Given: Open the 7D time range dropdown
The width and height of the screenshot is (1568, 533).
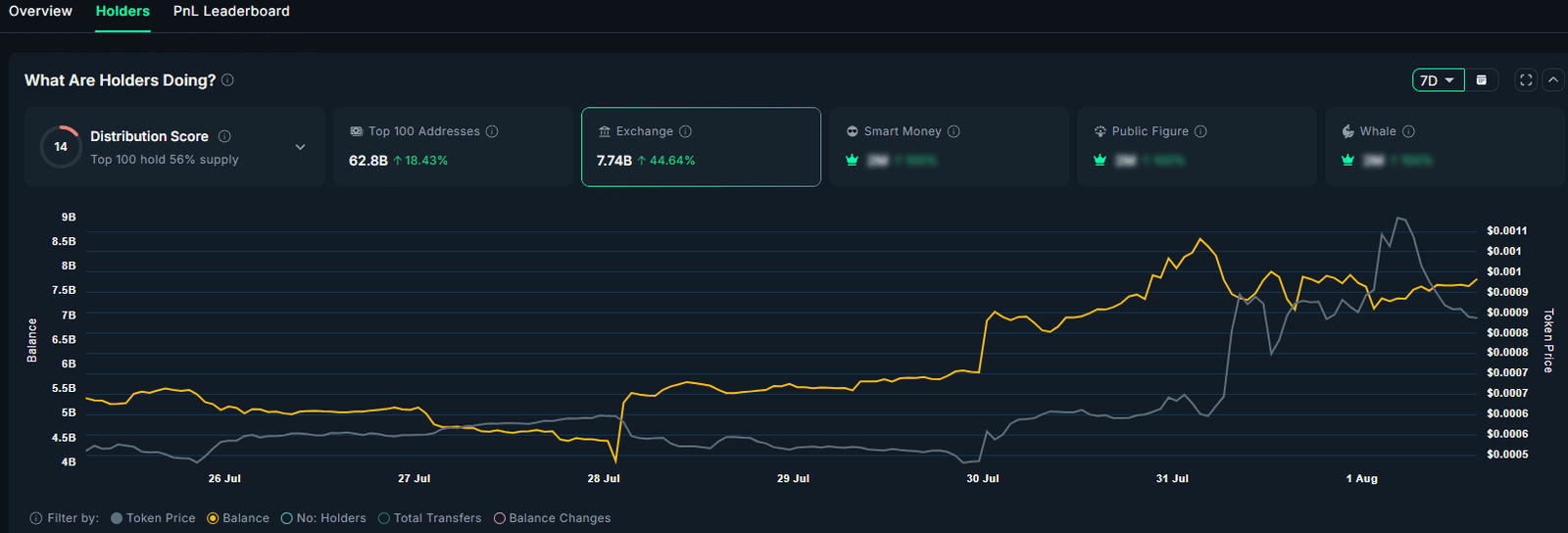Looking at the screenshot, I should click(x=1438, y=80).
